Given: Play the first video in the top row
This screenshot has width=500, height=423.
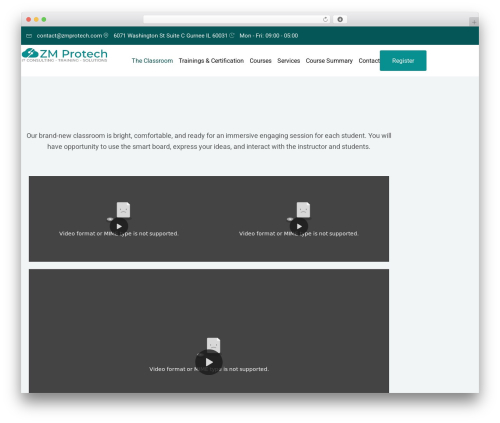Looking at the screenshot, I should [x=119, y=226].
